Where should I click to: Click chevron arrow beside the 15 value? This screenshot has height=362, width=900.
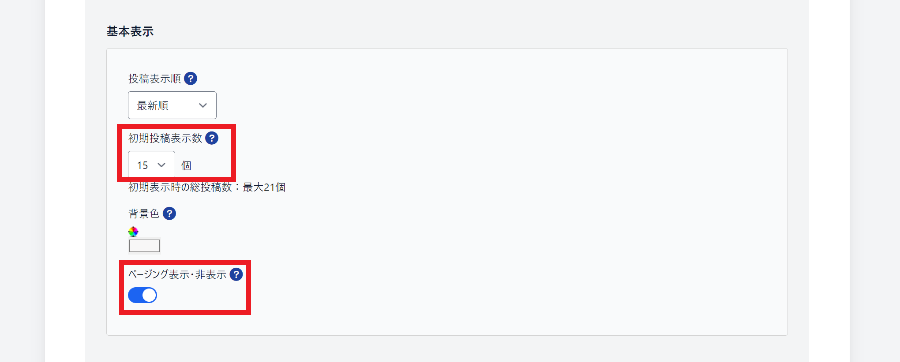161,165
